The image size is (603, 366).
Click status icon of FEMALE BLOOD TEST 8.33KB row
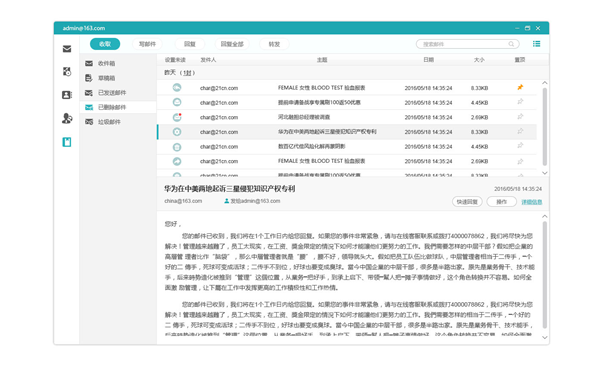click(x=177, y=88)
